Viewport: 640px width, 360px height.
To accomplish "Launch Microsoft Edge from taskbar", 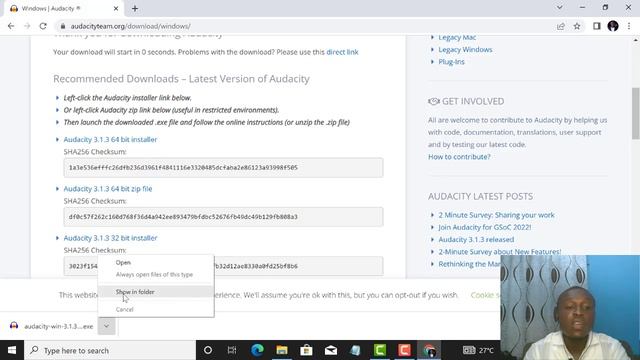I will (x=257, y=350).
